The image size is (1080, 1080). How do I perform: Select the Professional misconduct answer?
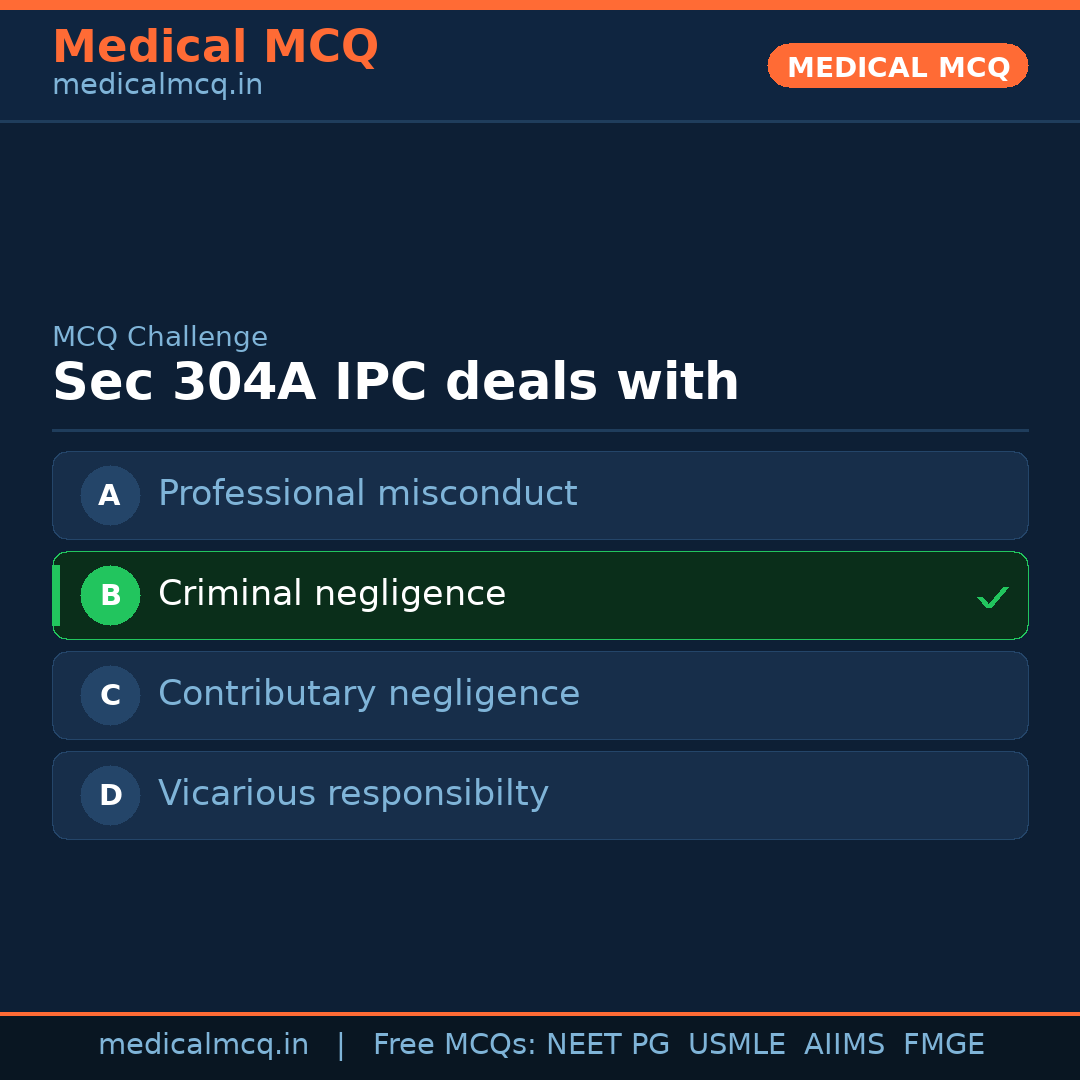(367, 494)
